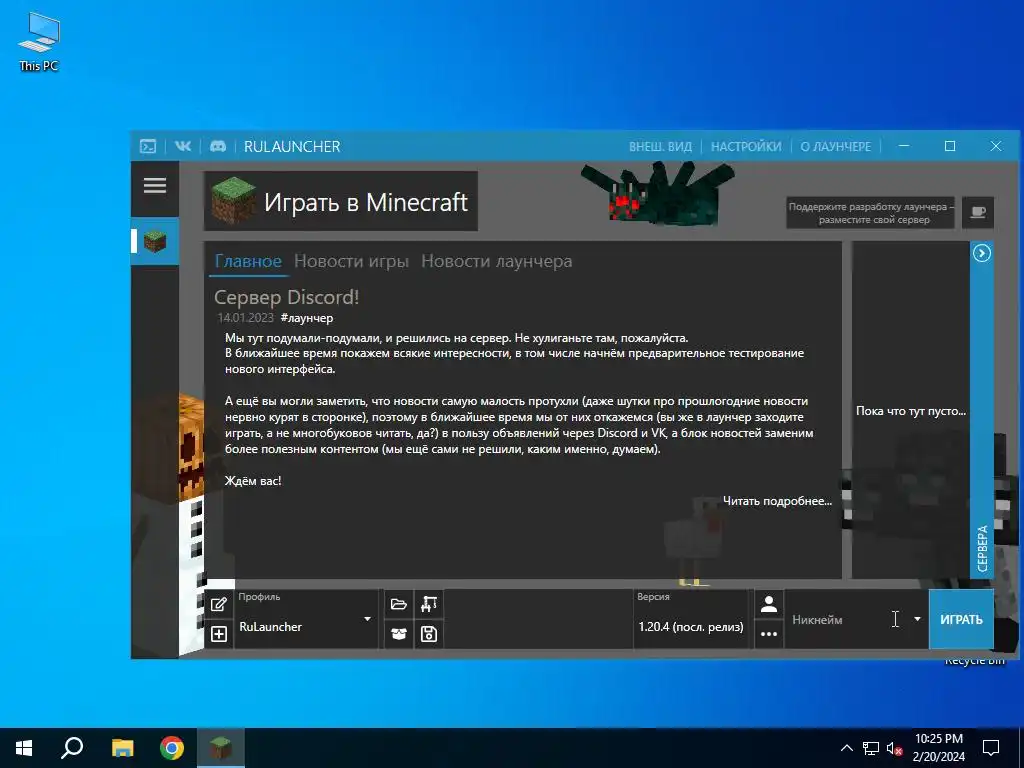Open the launcher console icon
This screenshot has width=1024, height=768.
click(148, 146)
